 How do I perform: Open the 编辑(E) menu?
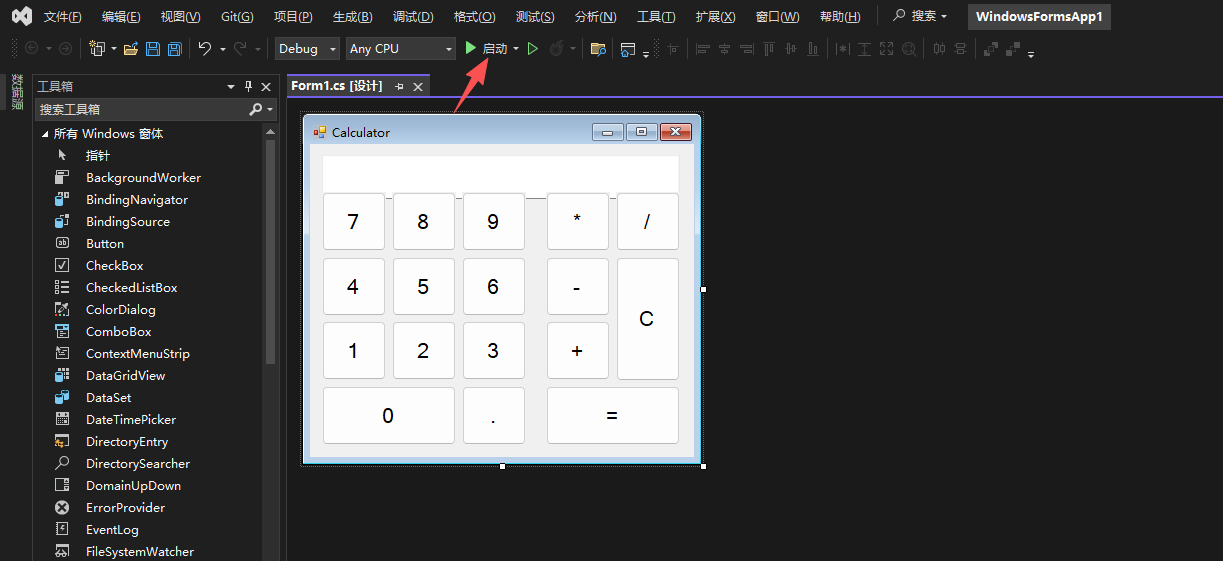point(121,17)
